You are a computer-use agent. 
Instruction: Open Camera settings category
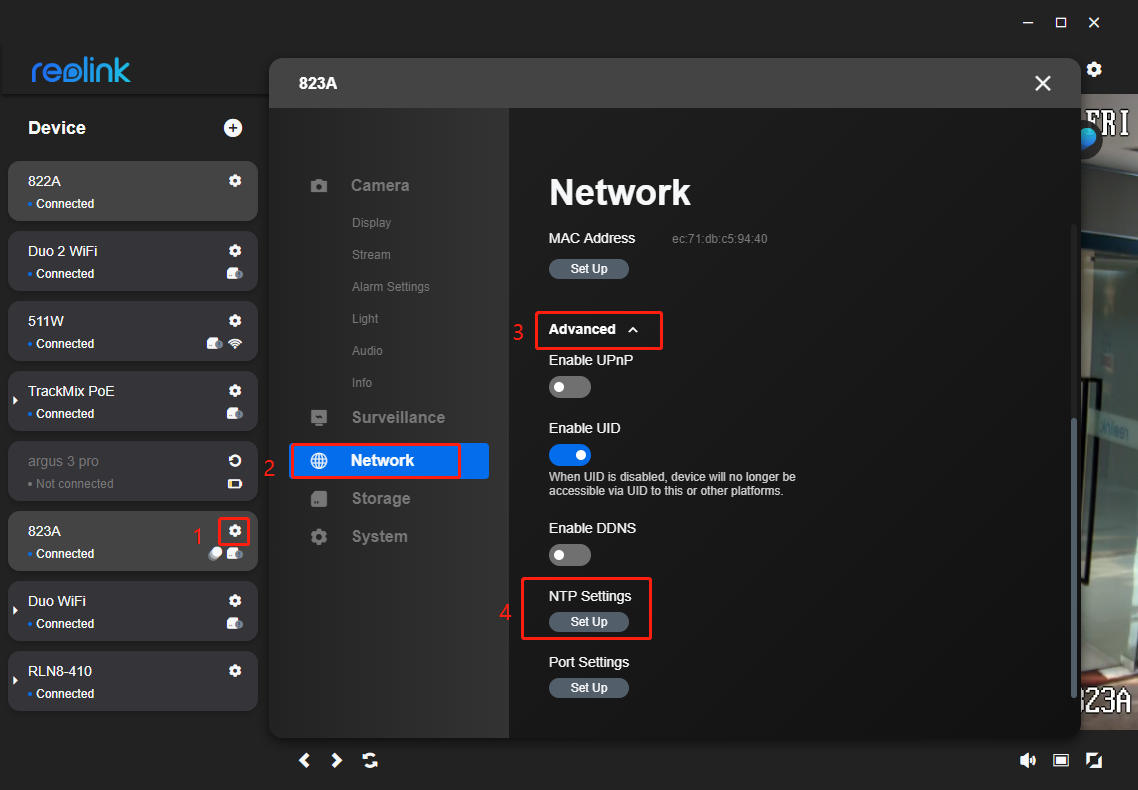tap(360, 186)
